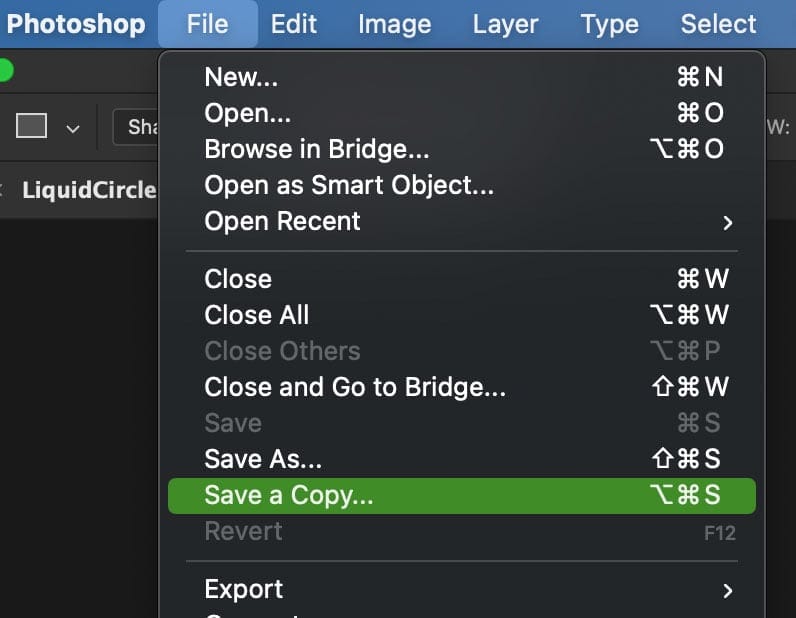This screenshot has height=618, width=796.
Task: Open the Type menu
Action: 609,23
